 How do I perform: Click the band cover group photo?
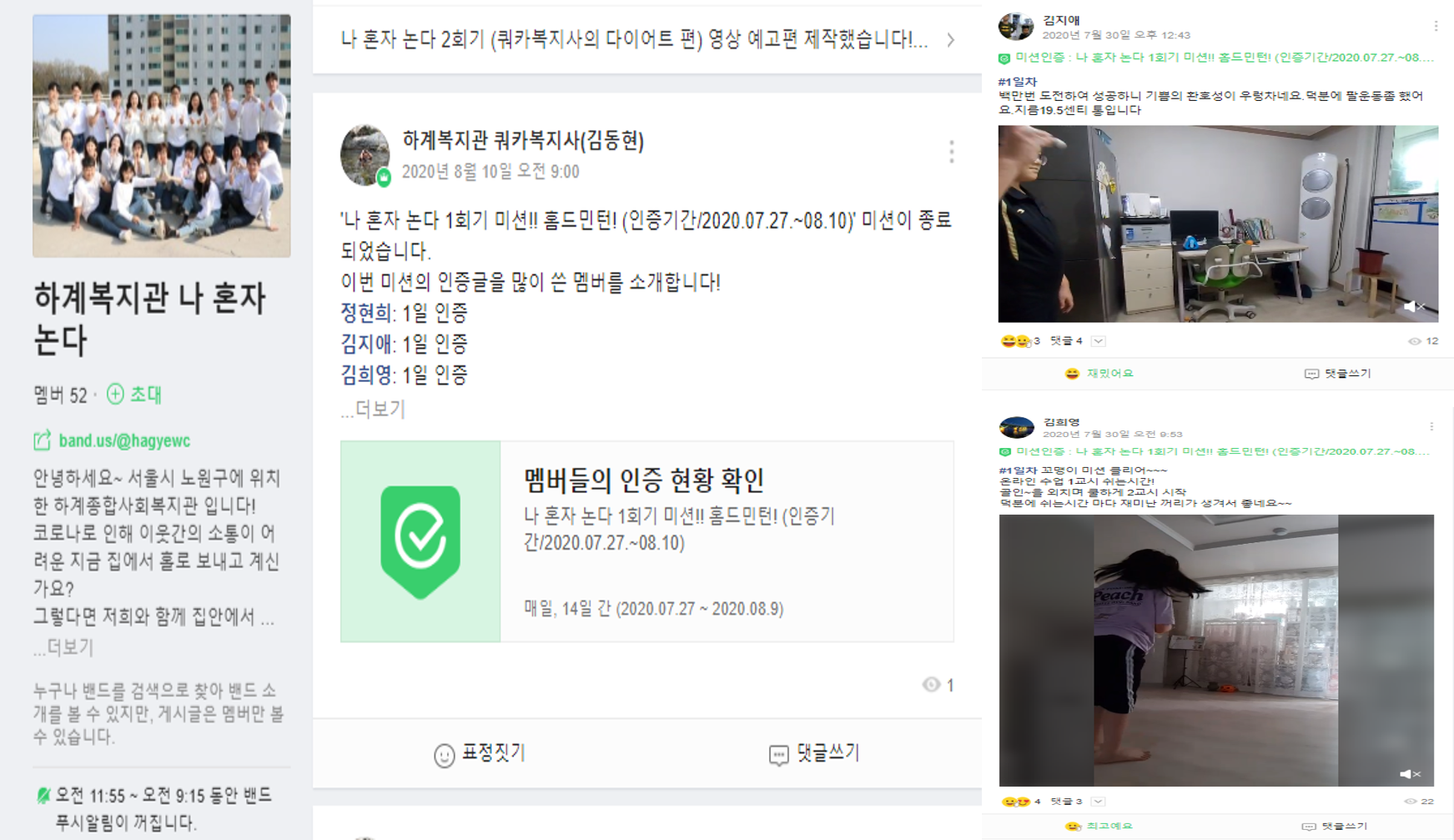[x=162, y=135]
